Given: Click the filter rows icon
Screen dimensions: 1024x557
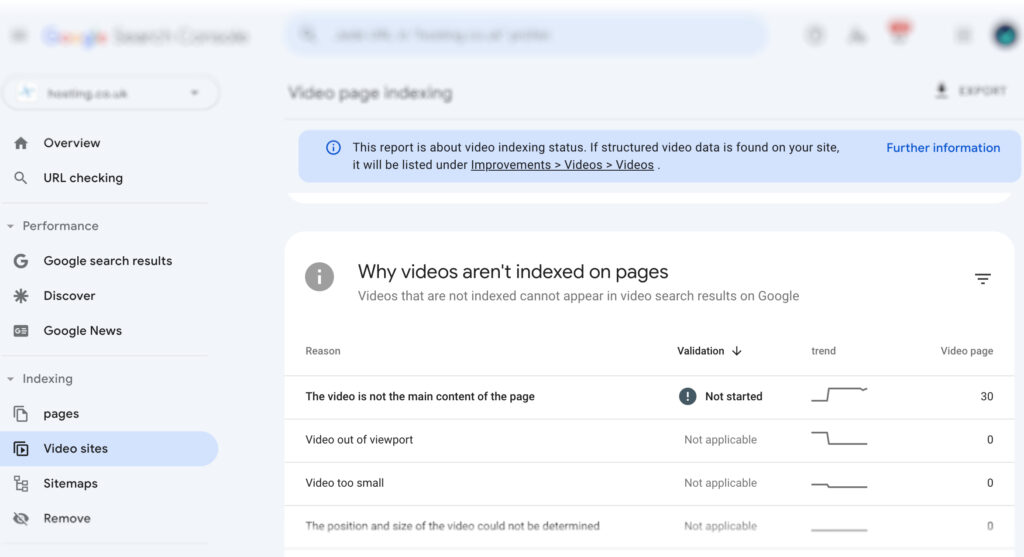Looking at the screenshot, I should click(x=982, y=279).
